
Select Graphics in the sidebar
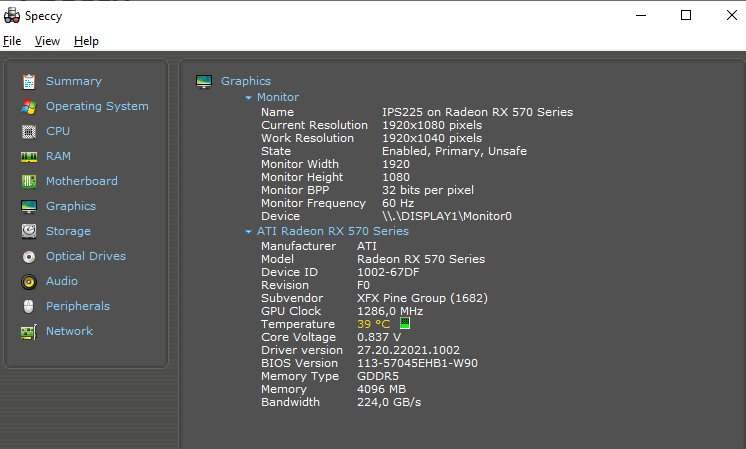71,206
